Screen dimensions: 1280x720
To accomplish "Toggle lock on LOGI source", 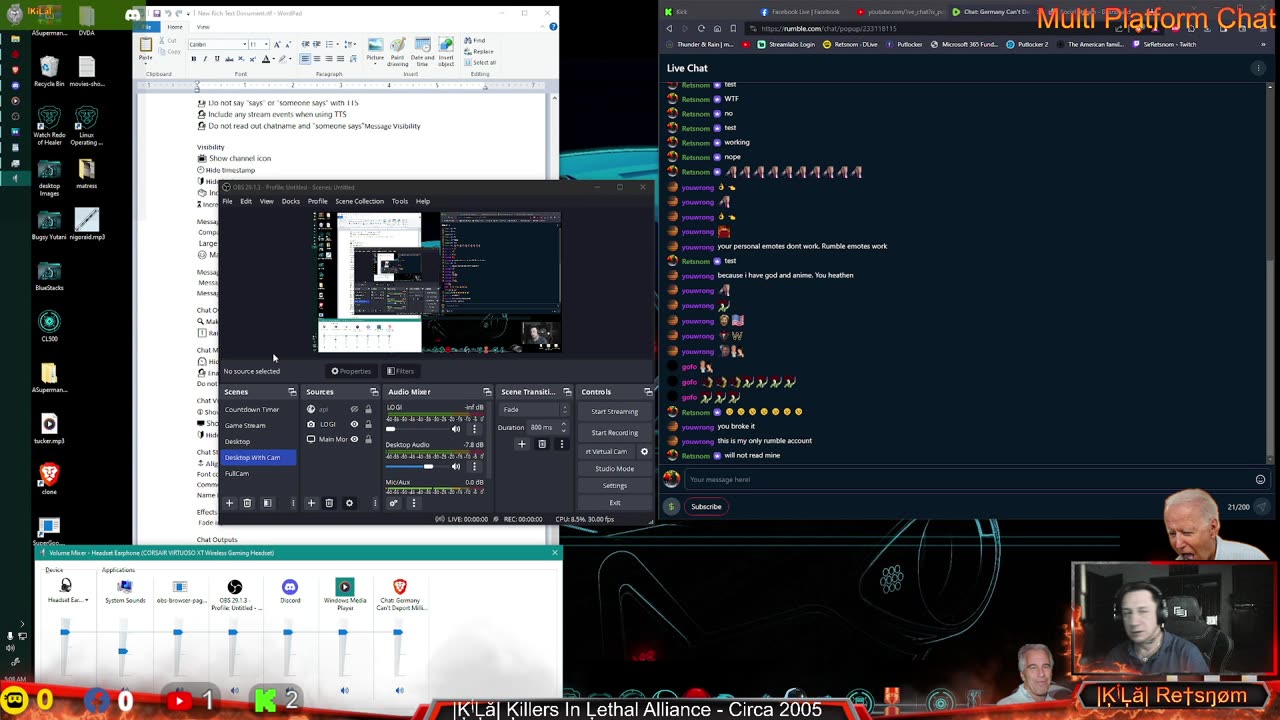I will tap(368, 424).
